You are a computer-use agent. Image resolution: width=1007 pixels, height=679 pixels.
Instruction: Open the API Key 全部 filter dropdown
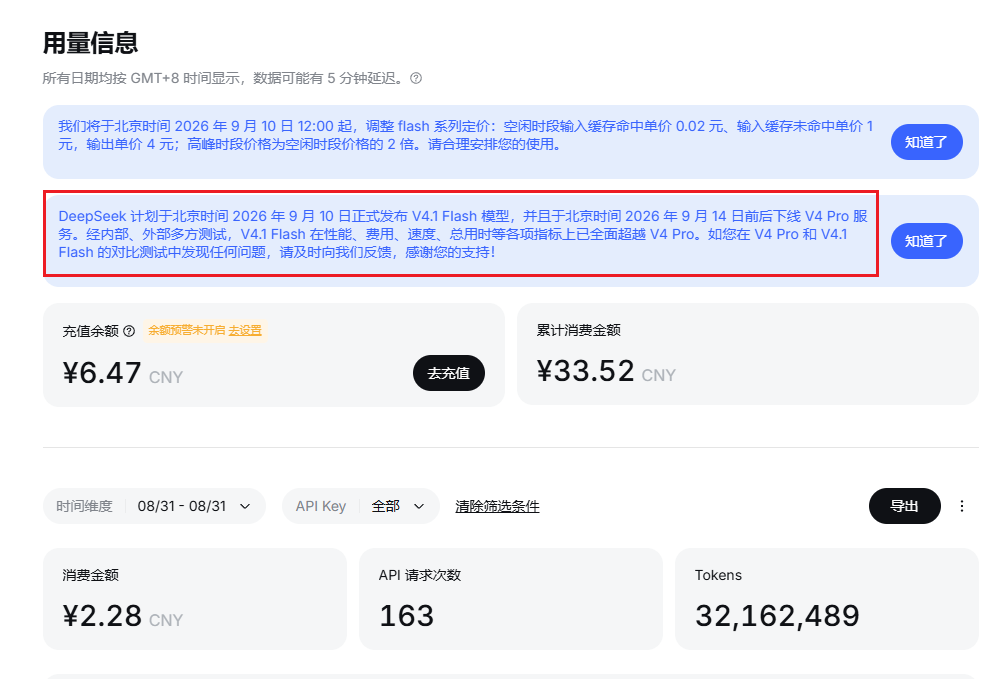click(360, 506)
